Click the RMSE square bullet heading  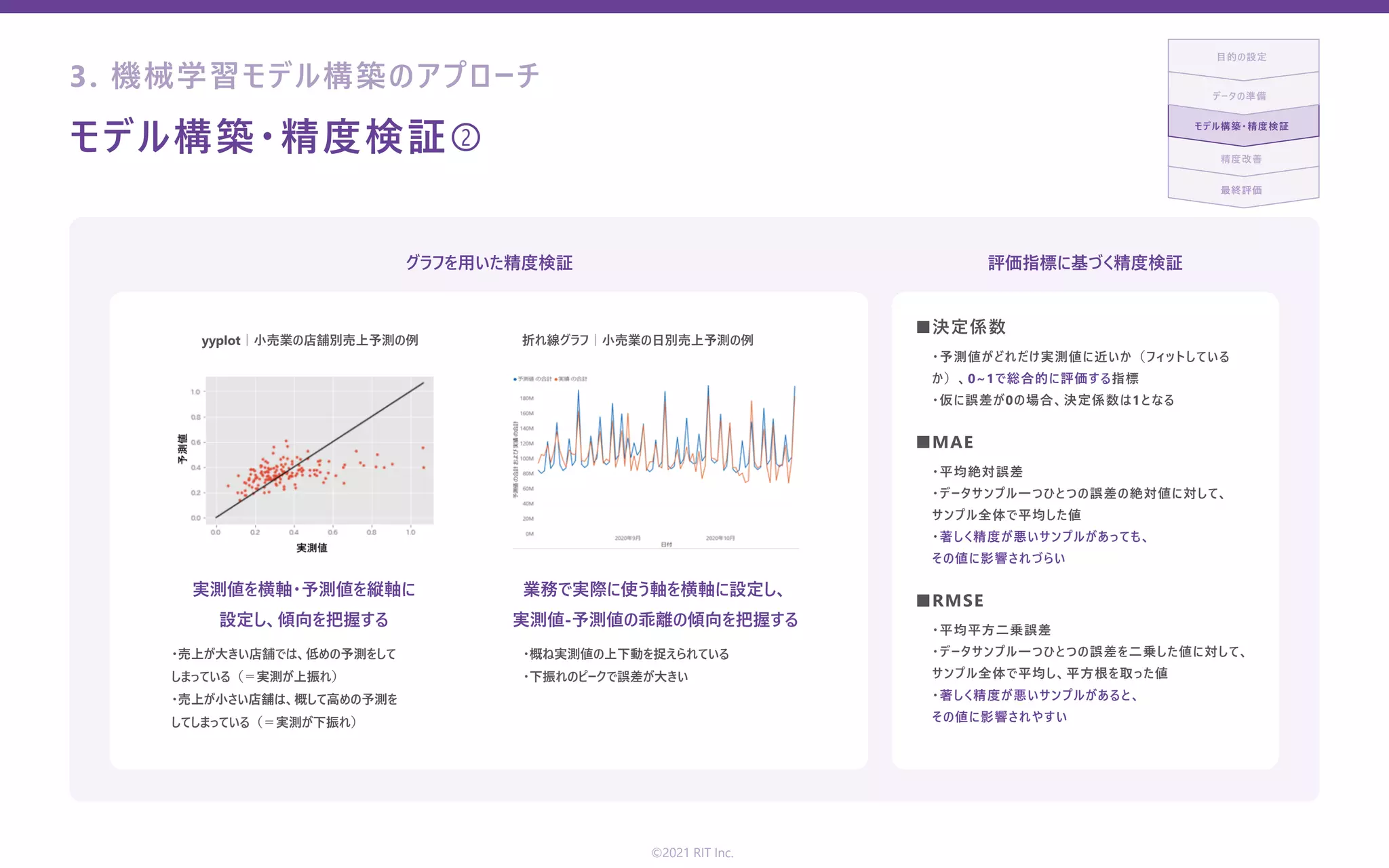950,601
